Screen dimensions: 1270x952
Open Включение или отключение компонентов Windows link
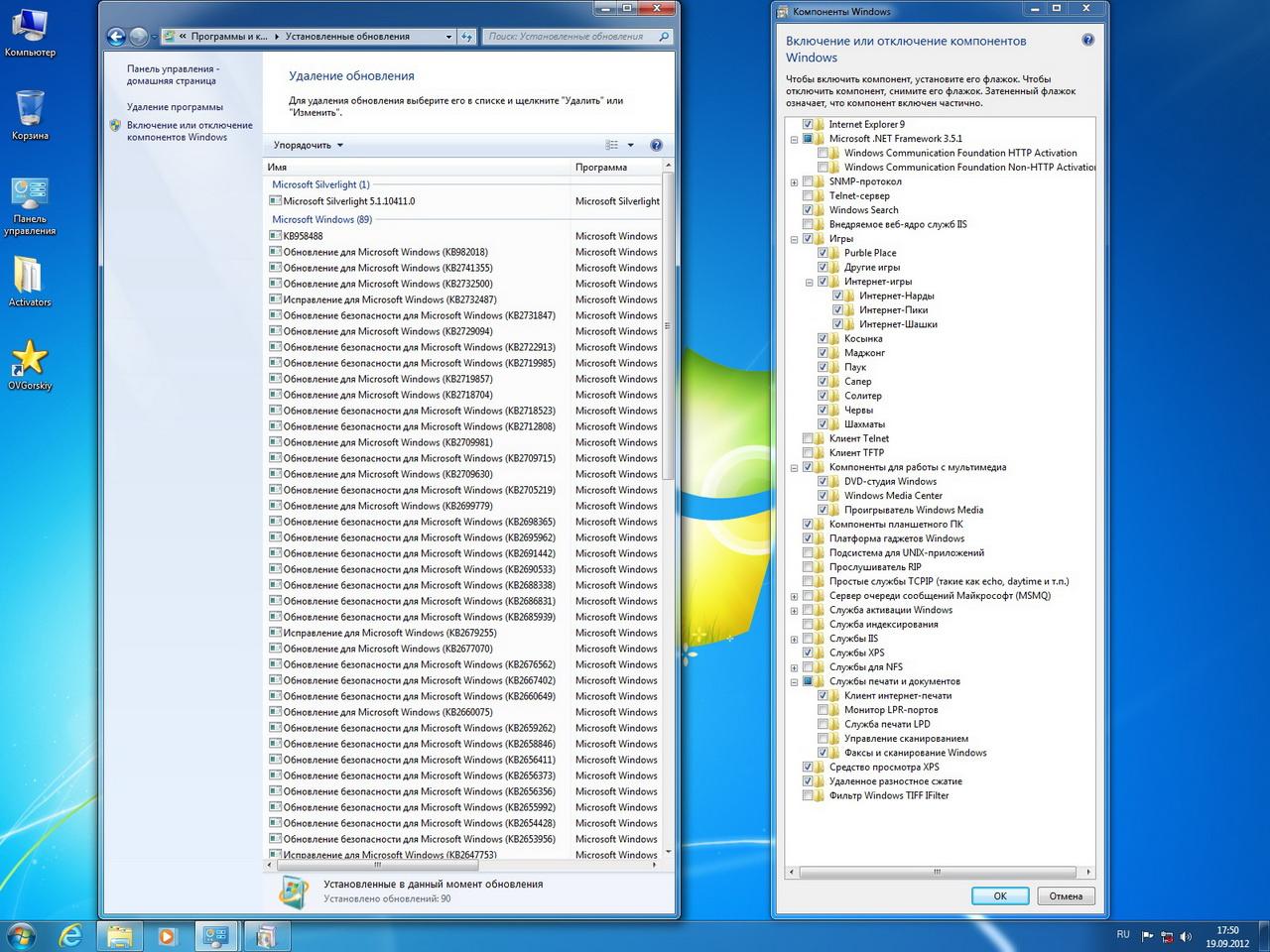[190, 131]
